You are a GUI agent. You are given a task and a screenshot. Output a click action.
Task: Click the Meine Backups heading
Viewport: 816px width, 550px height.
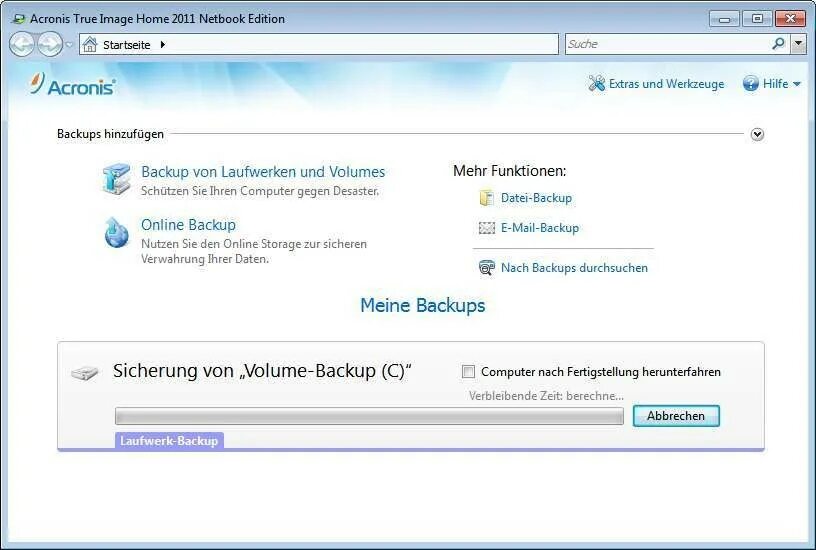[423, 305]
